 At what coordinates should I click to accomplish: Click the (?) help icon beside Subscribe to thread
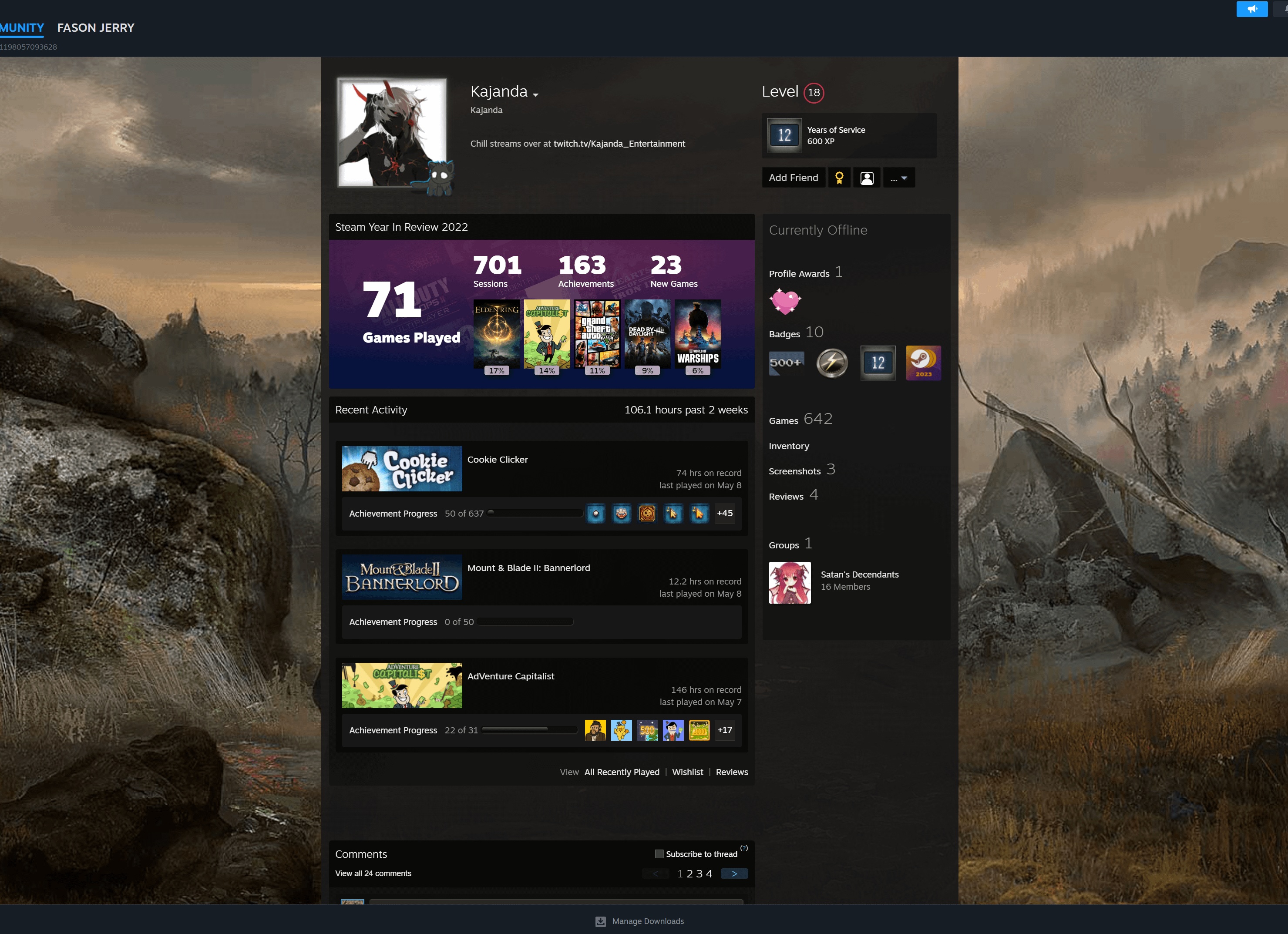[744, 848]
